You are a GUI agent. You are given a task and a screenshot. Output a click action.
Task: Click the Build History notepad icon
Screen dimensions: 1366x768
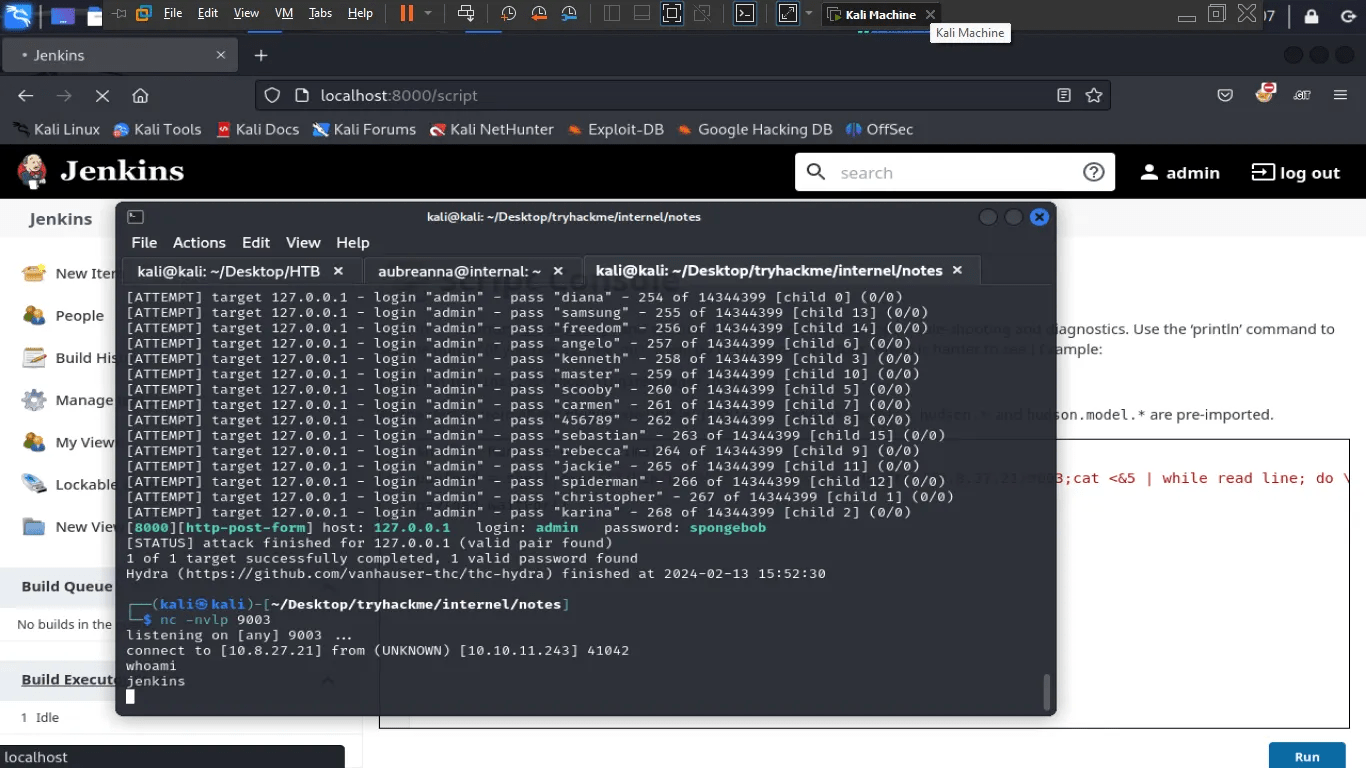[x=34, y=357]
